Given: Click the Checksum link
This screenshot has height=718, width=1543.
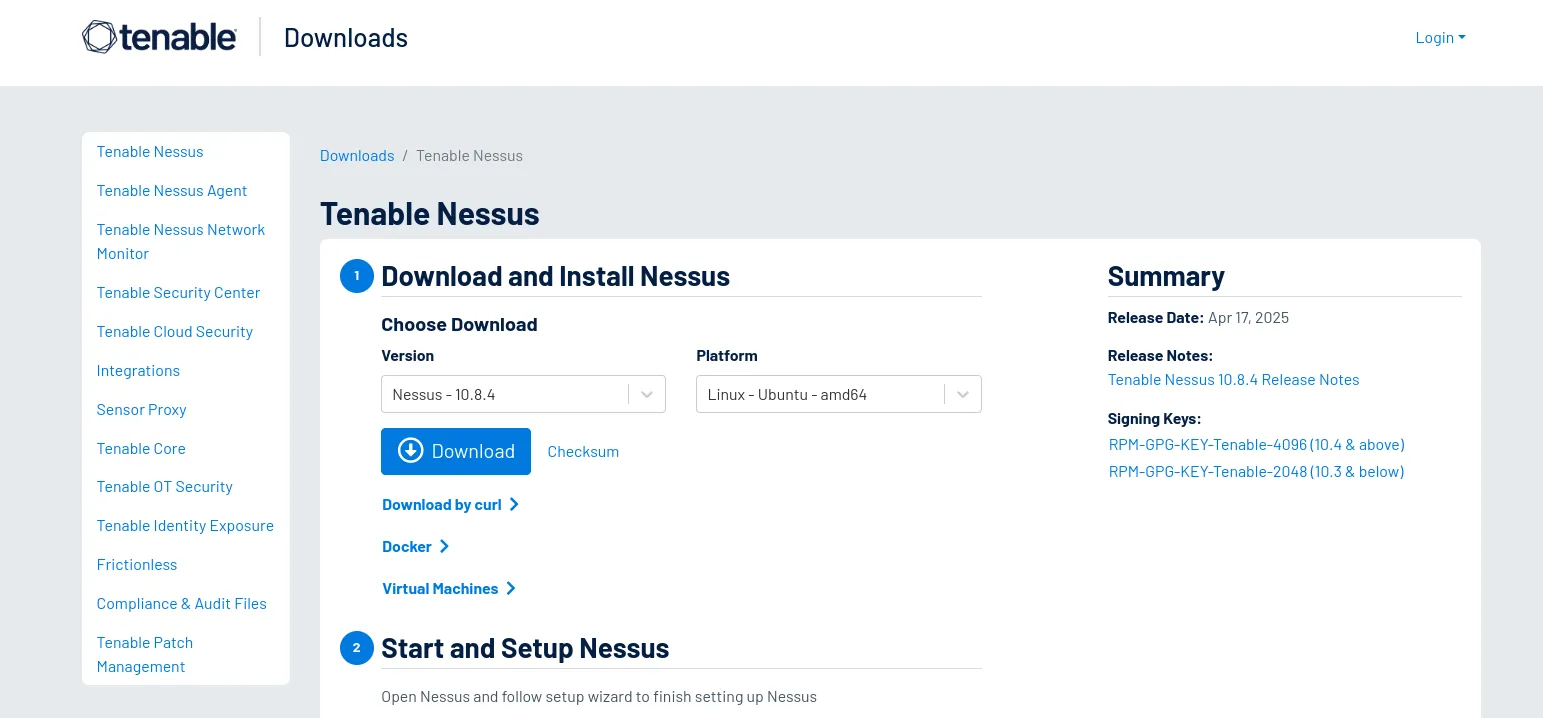Looking at the screenshot, I should coord(583,452).
